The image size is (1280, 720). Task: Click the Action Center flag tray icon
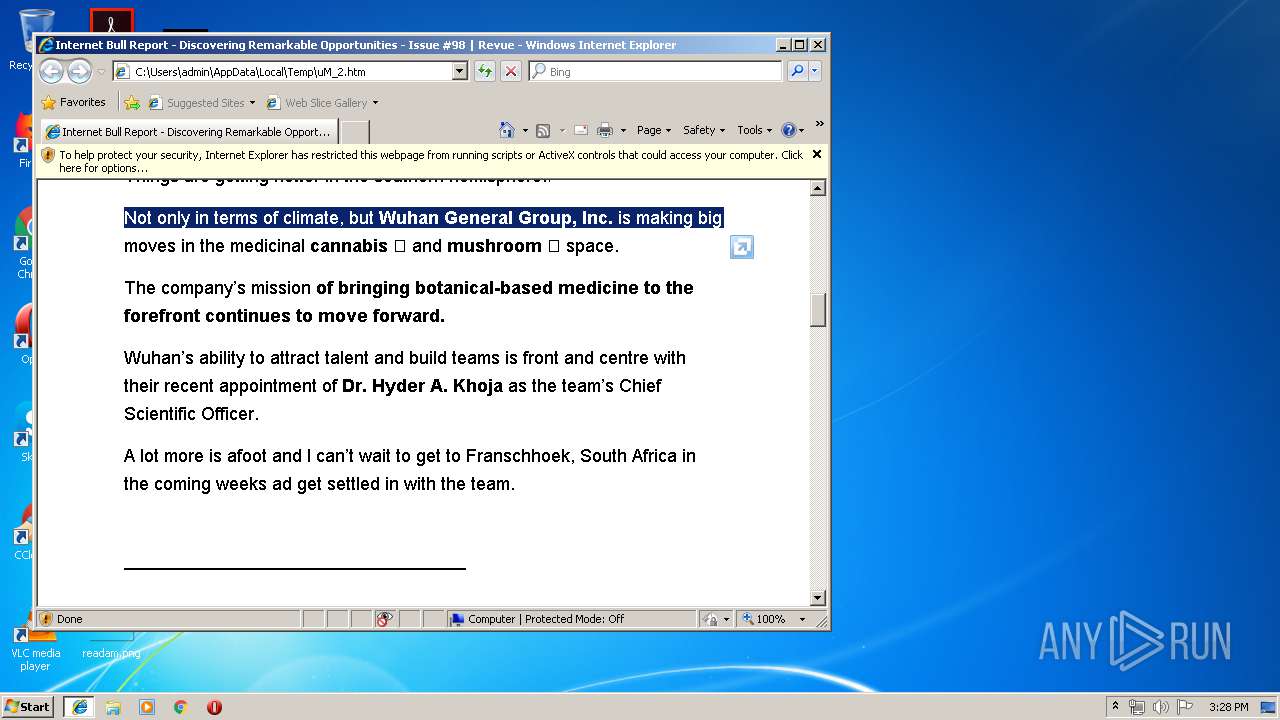pos(1185,707)
